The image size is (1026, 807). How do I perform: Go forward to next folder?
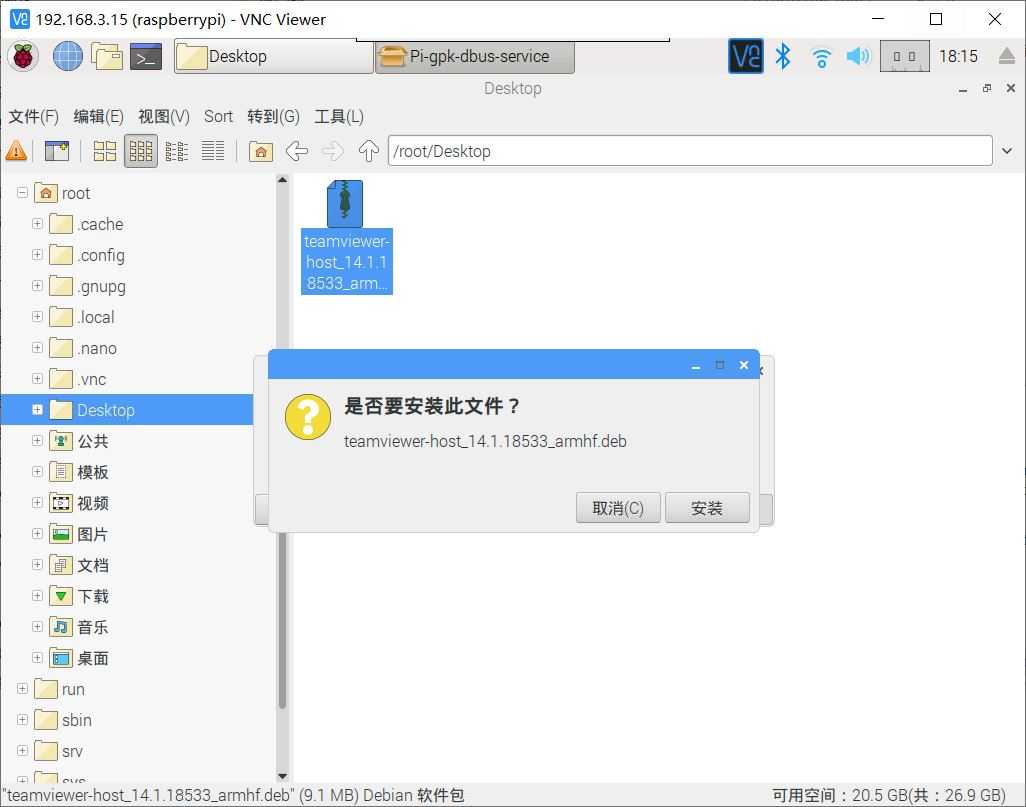coord(332,151)
